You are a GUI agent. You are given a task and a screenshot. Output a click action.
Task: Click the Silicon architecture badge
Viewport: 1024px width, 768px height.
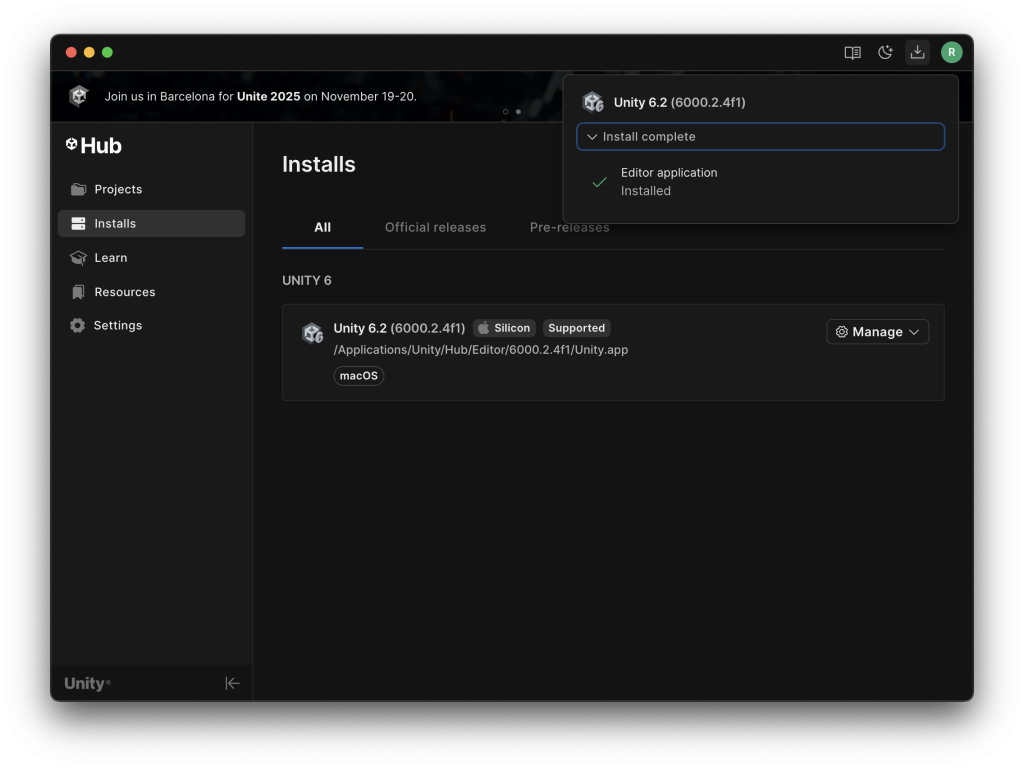click(504, 328)
